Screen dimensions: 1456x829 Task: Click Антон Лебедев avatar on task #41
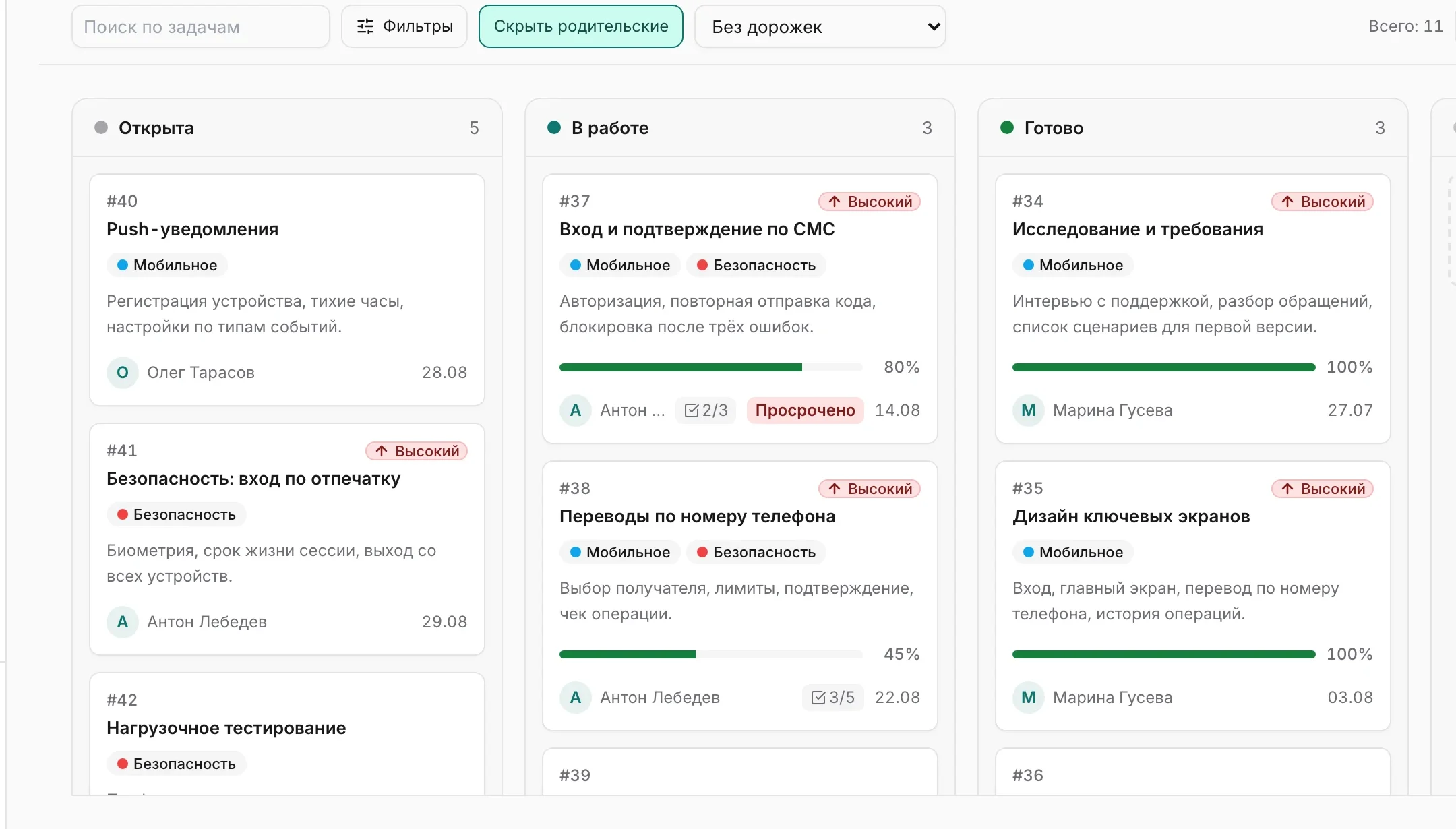[123, 621]
